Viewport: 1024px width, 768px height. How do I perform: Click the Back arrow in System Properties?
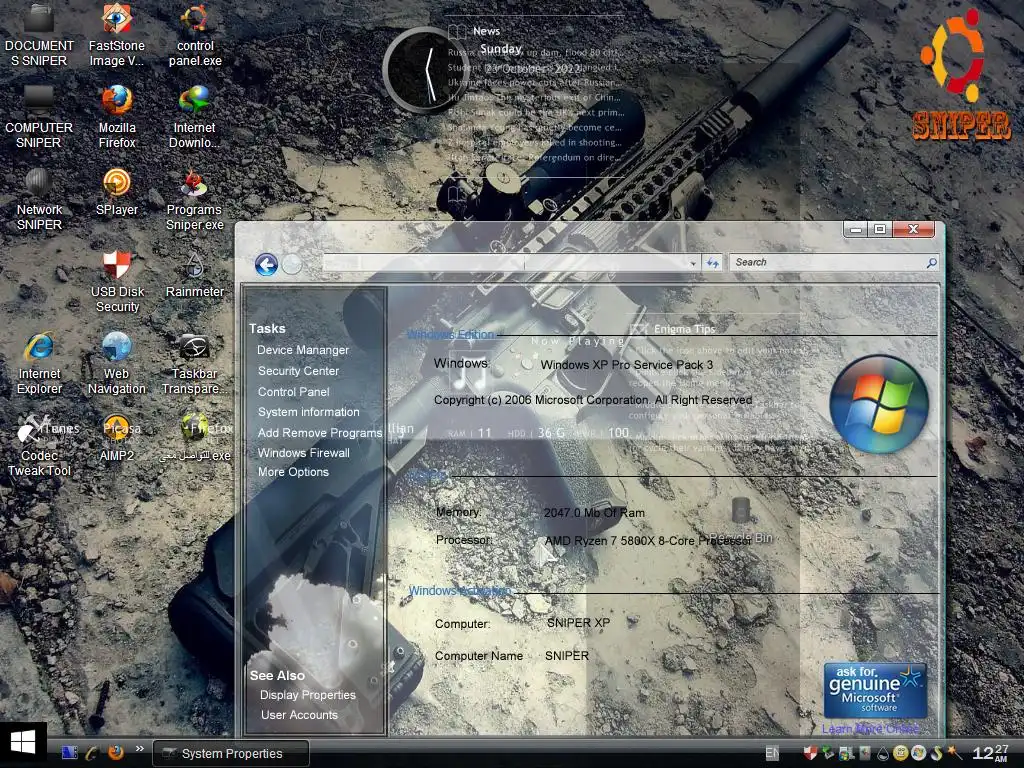[x=266, y=264]
